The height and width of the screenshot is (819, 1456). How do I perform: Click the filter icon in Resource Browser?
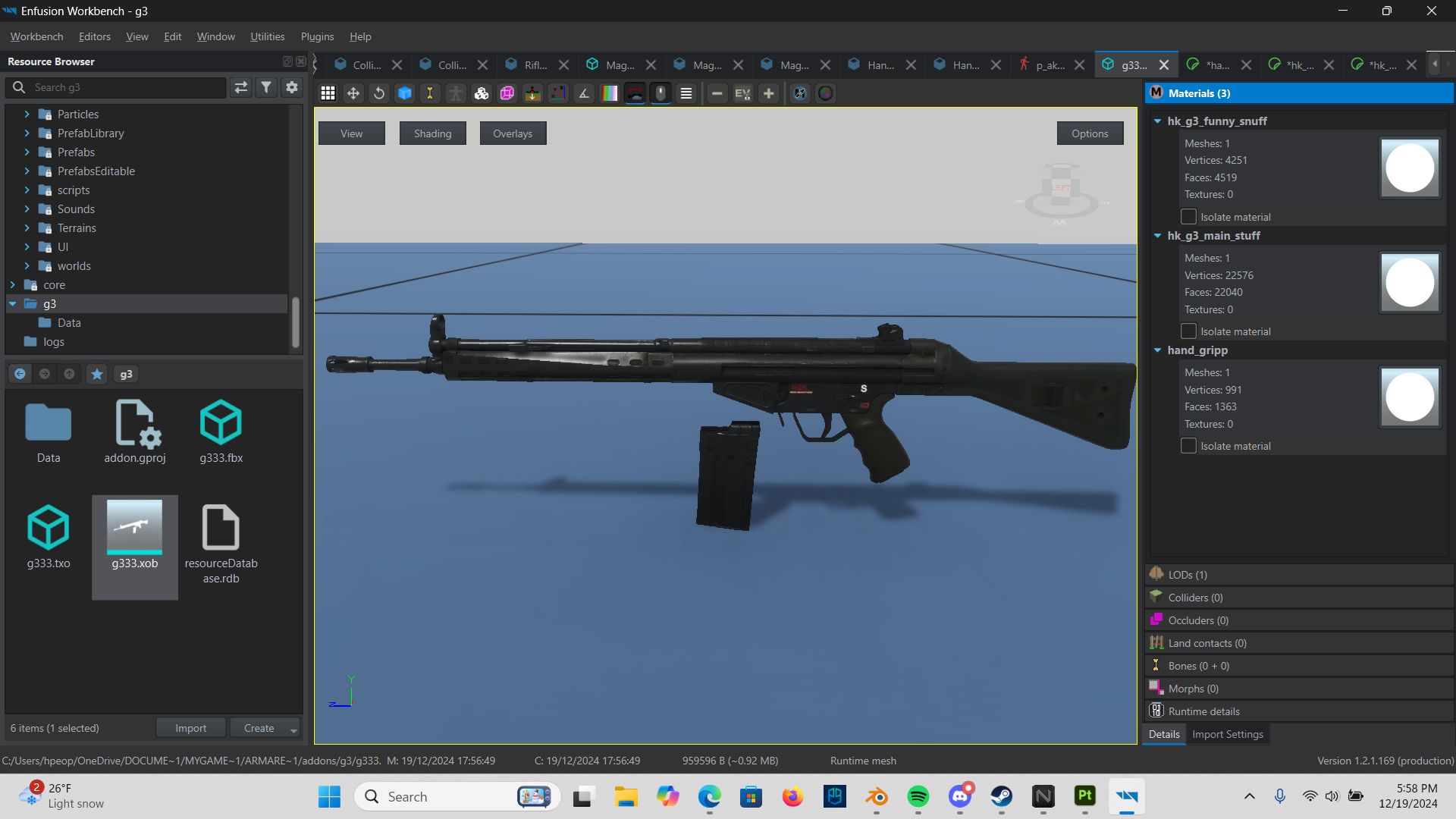click(266, 87)
